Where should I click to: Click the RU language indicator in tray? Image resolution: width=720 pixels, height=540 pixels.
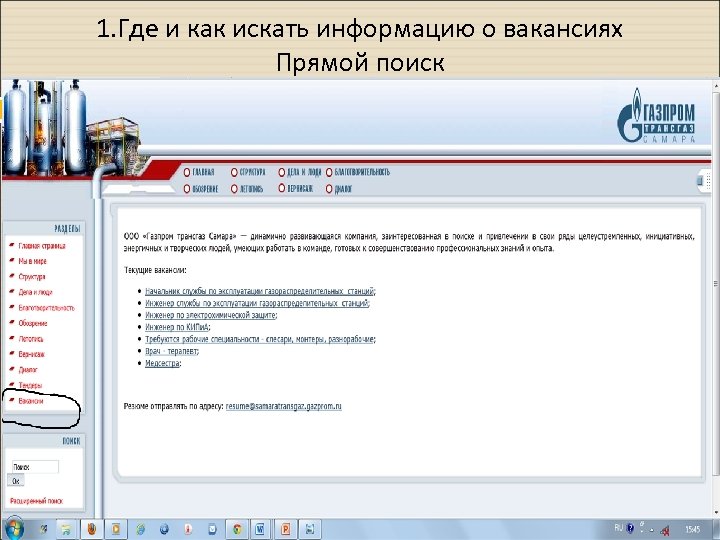(x=619, y=528)
